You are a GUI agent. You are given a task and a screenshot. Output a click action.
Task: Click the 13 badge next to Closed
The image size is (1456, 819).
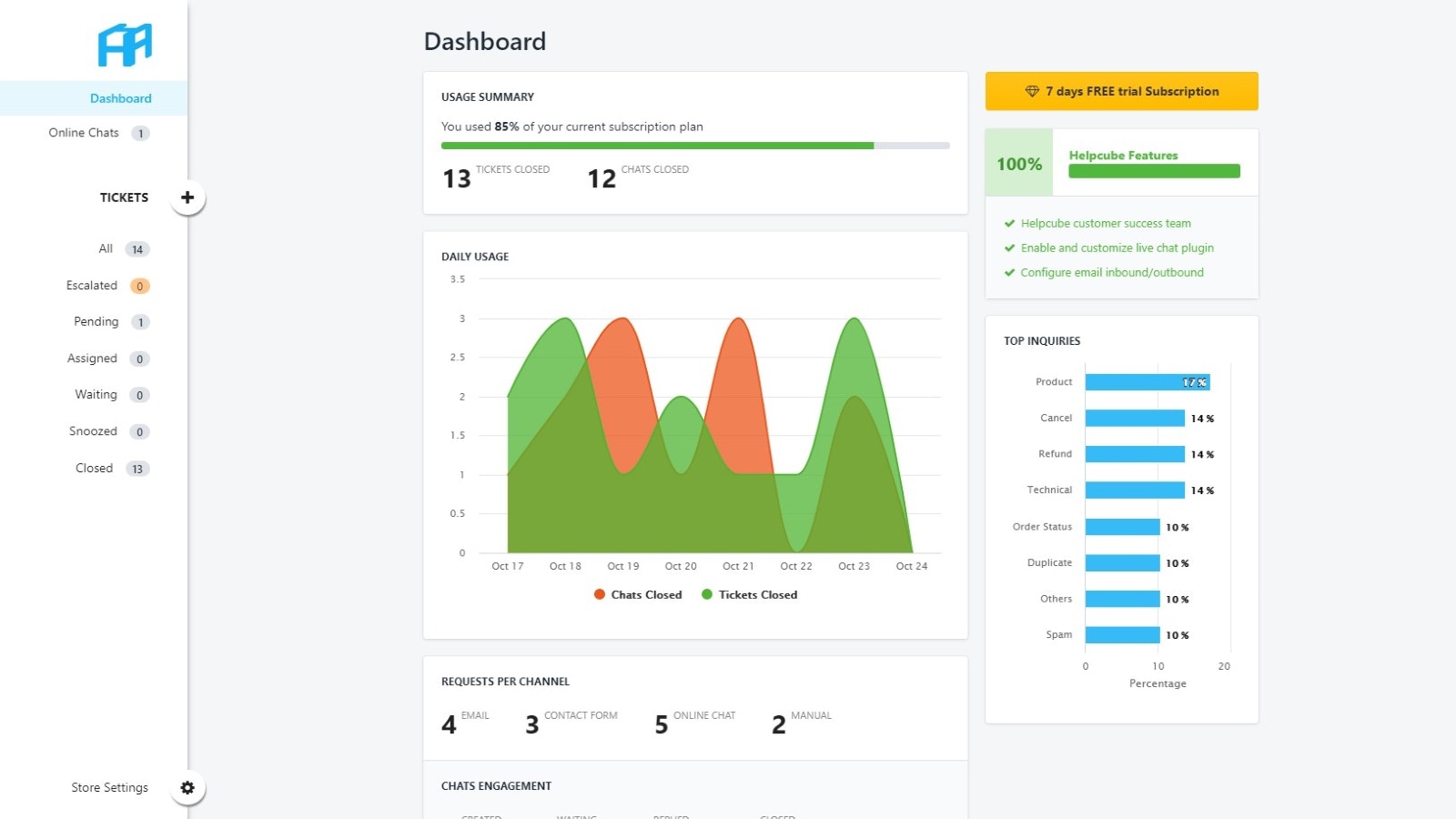(x=137, y=469)
